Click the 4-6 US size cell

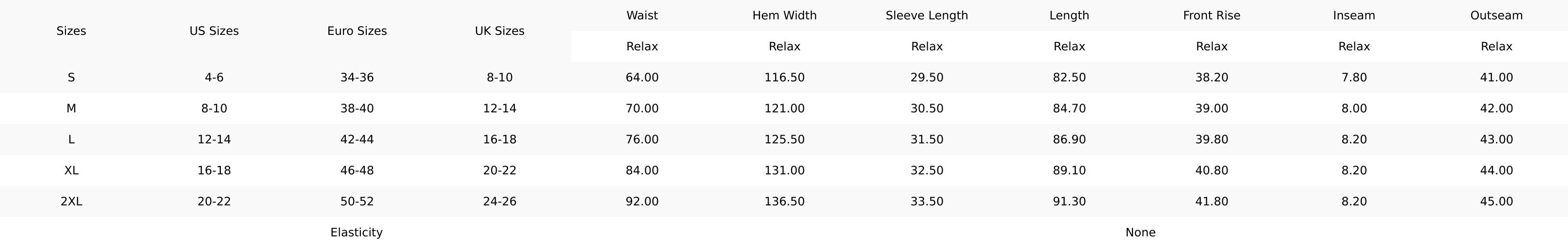[x=214, y=78]
